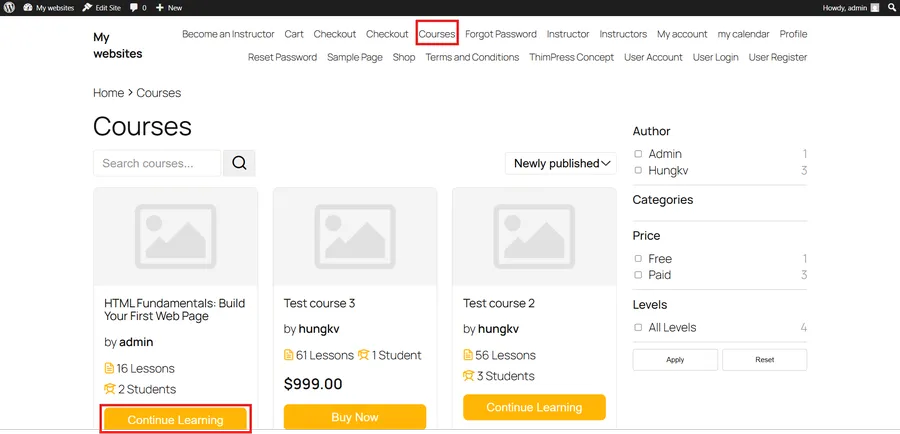Focus the Search courses input field
This screenshot has height=434, width=900.
click(x=157, y=163)
